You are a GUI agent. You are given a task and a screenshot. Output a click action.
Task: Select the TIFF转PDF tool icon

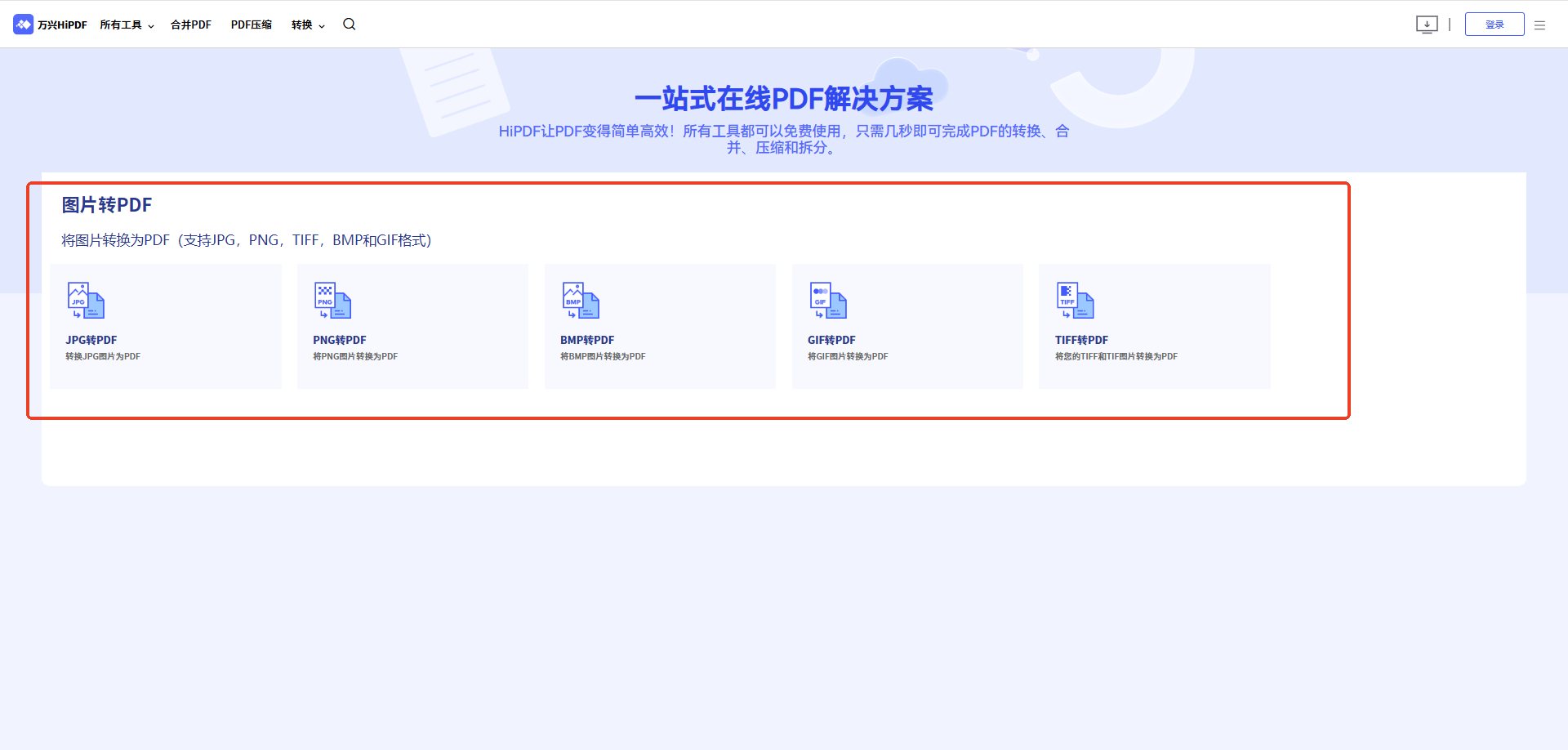tap(1075, 301)
